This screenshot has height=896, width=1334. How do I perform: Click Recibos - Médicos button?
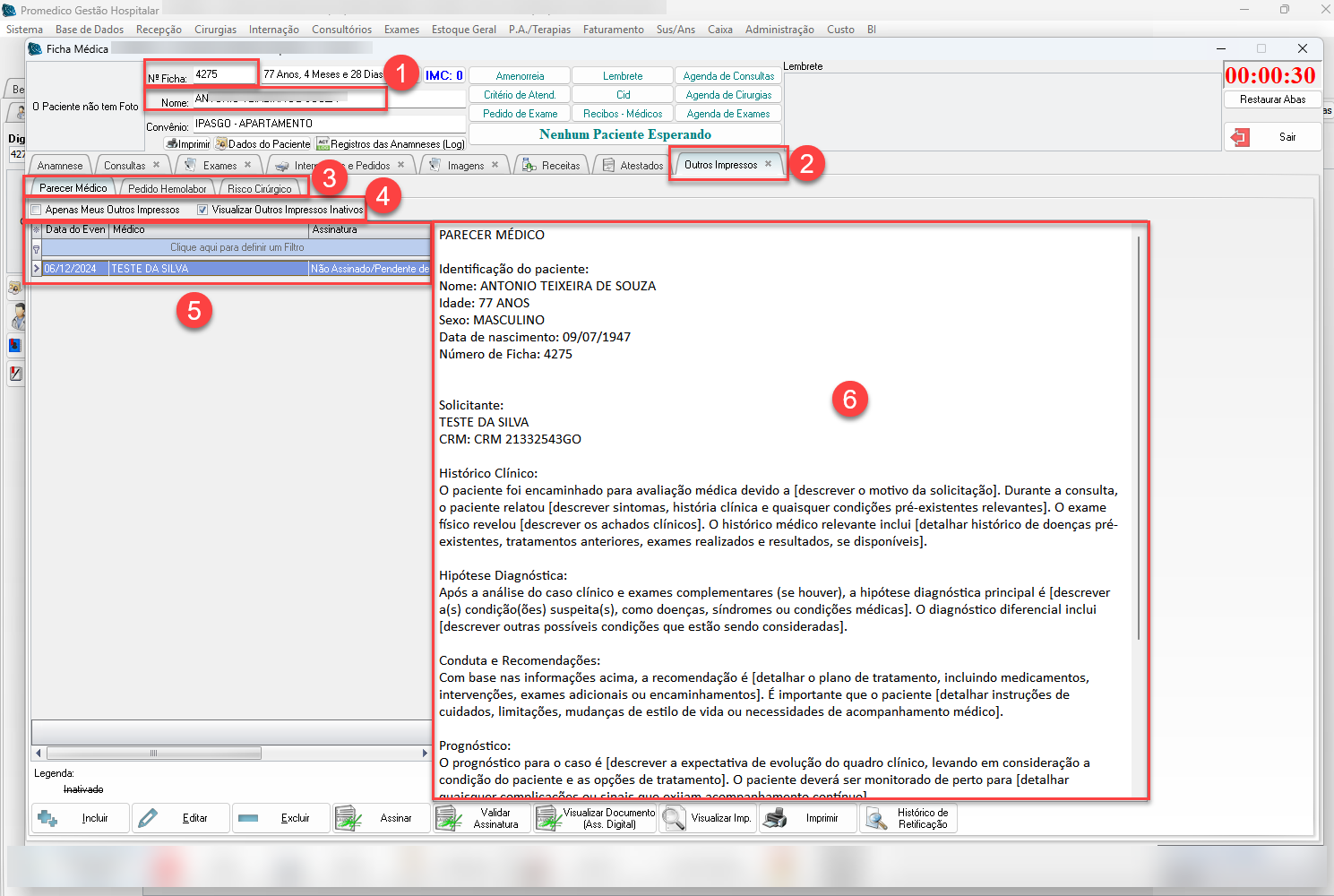tap(623, 114)
